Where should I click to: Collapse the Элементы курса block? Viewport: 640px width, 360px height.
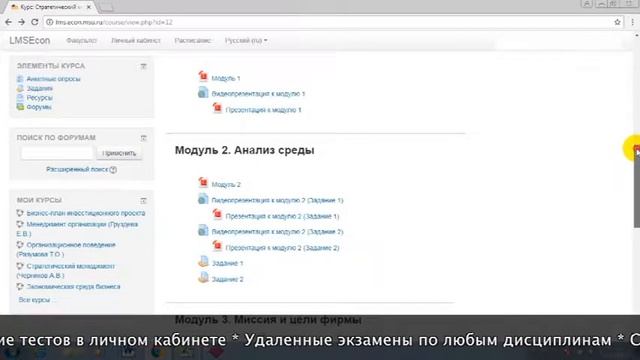143,66
